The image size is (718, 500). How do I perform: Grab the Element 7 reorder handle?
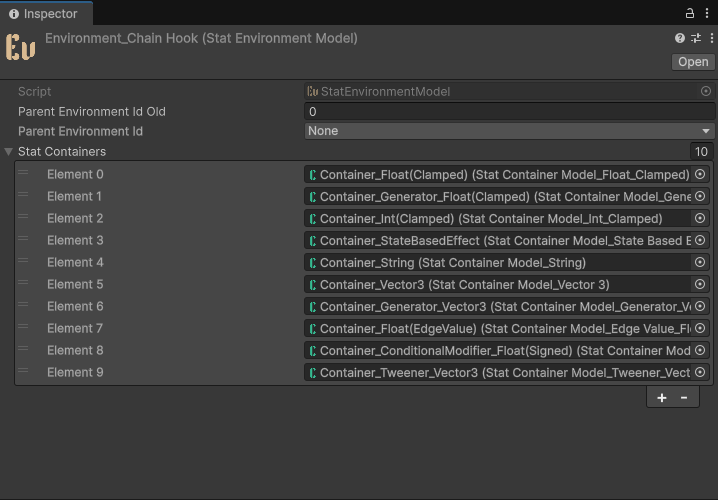pos(23,326)
